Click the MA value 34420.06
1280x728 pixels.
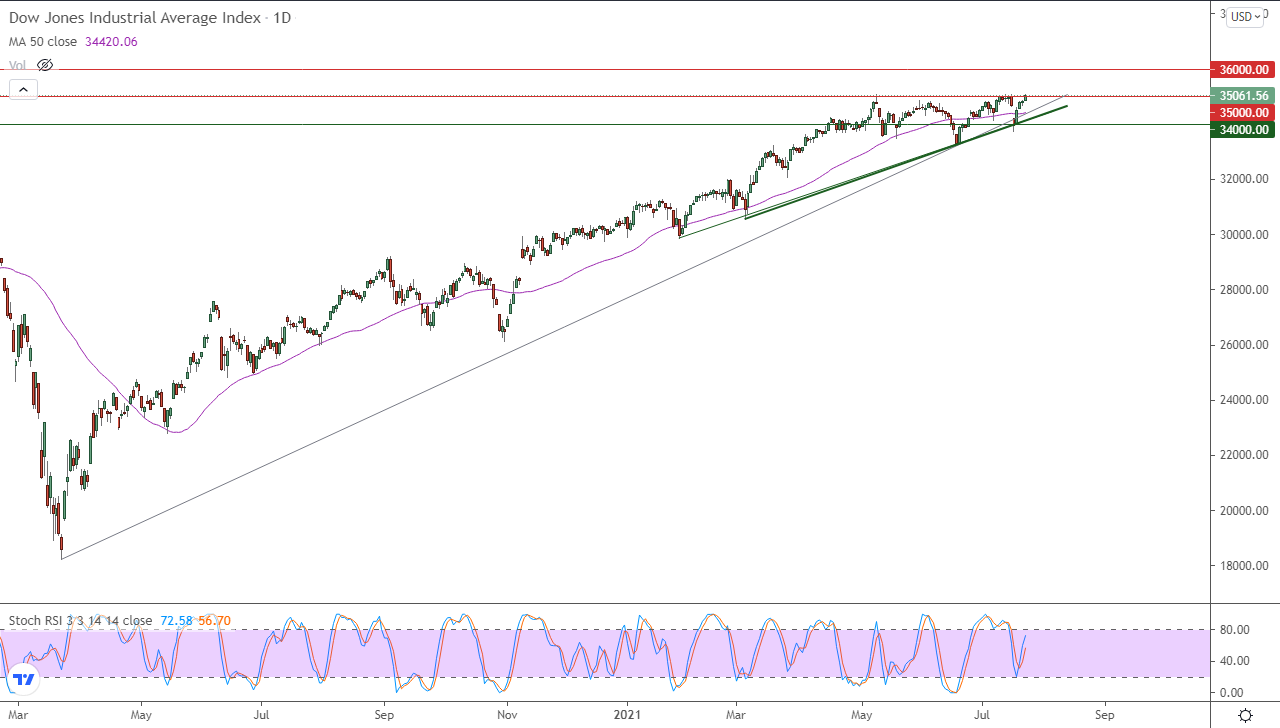point(112,41)
